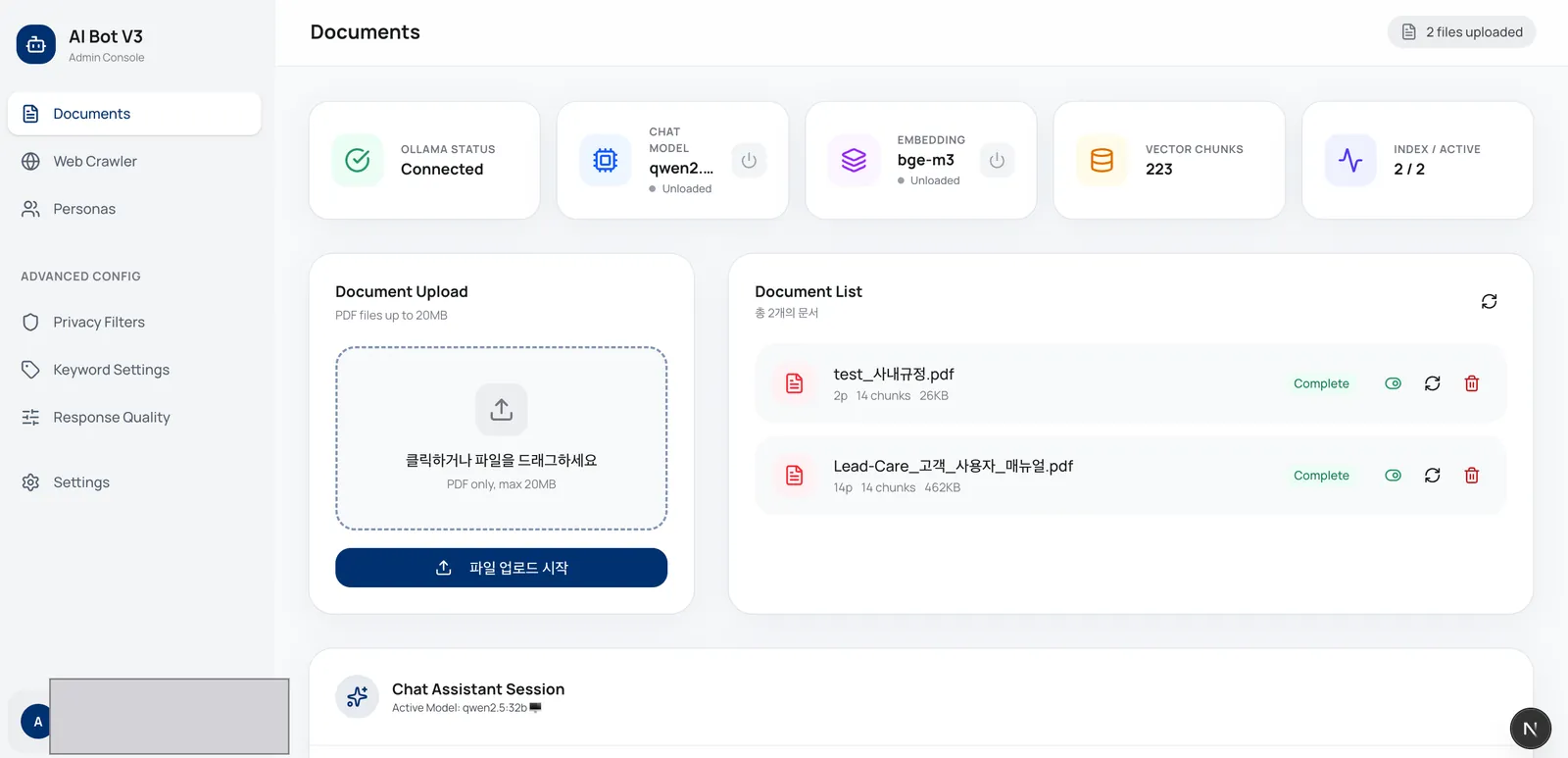Start file upload with 파일 업로드 시작

pyautogui.click(x=501, y=568)
